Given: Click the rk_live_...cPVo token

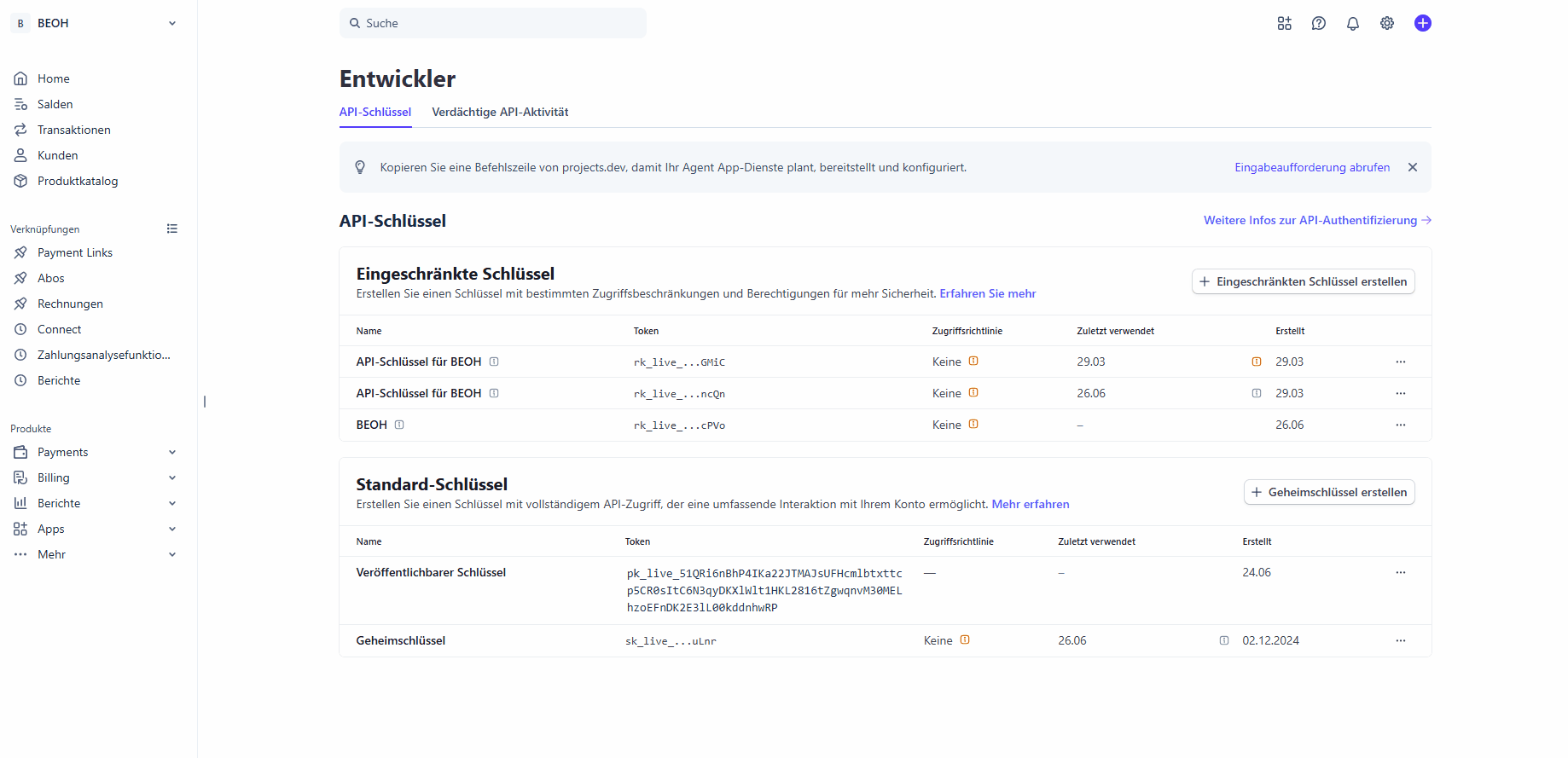Looking at the screenshot, I should click(x=679, y=425).
